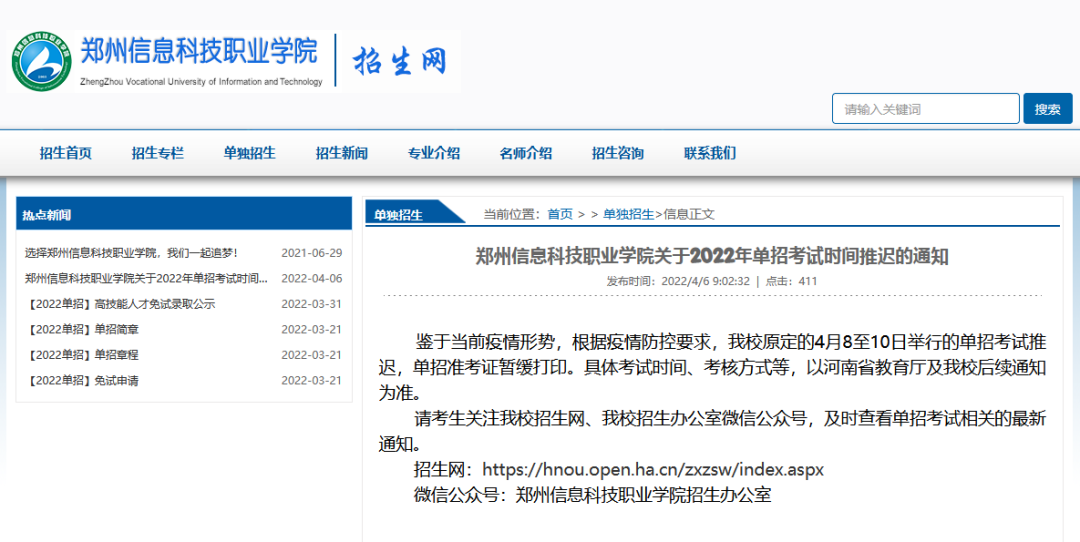Viewport: 1080px width, 542px height.
Task: Open 名师介绍 in the navigation bar
Action: coord(526,153)
